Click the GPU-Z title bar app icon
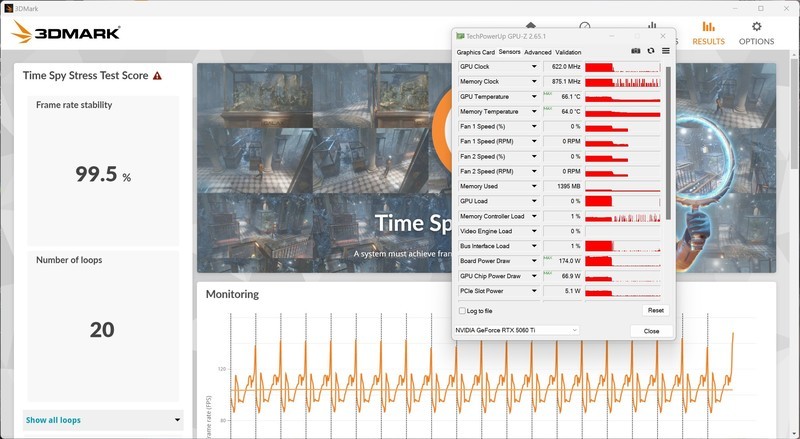Viewport: 800px width, 439px height. click(460, 36)
